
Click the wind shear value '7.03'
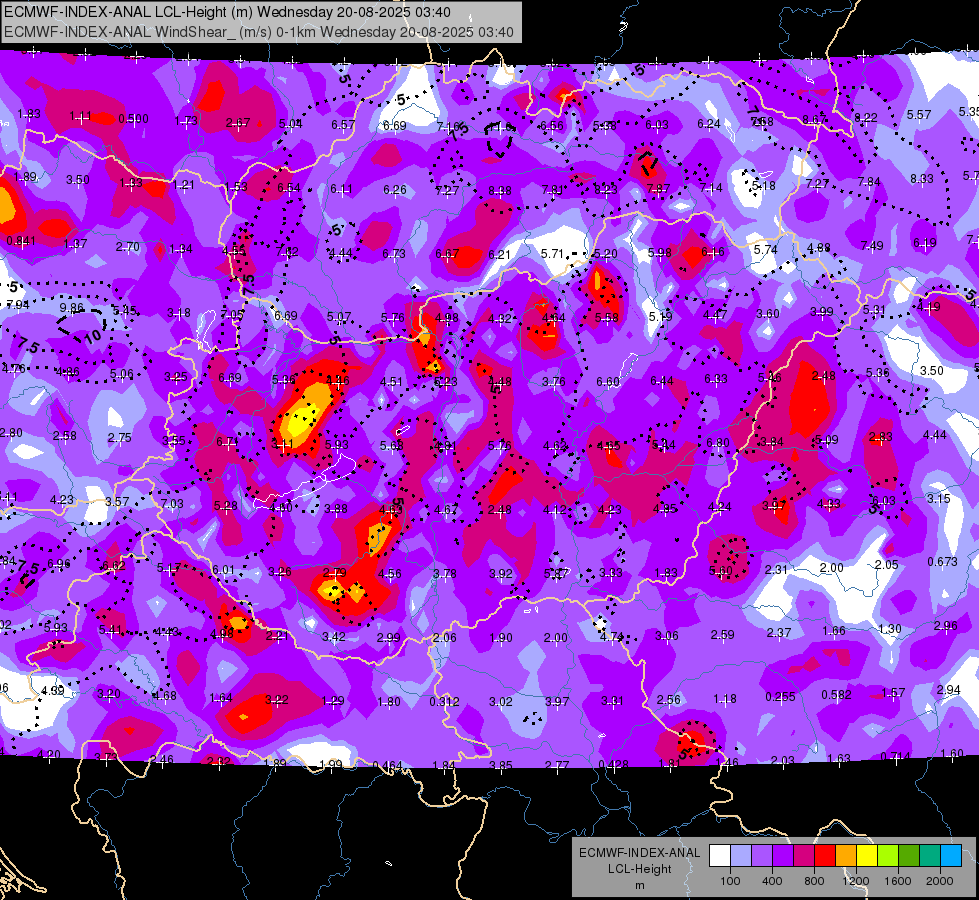click(172, 503)
